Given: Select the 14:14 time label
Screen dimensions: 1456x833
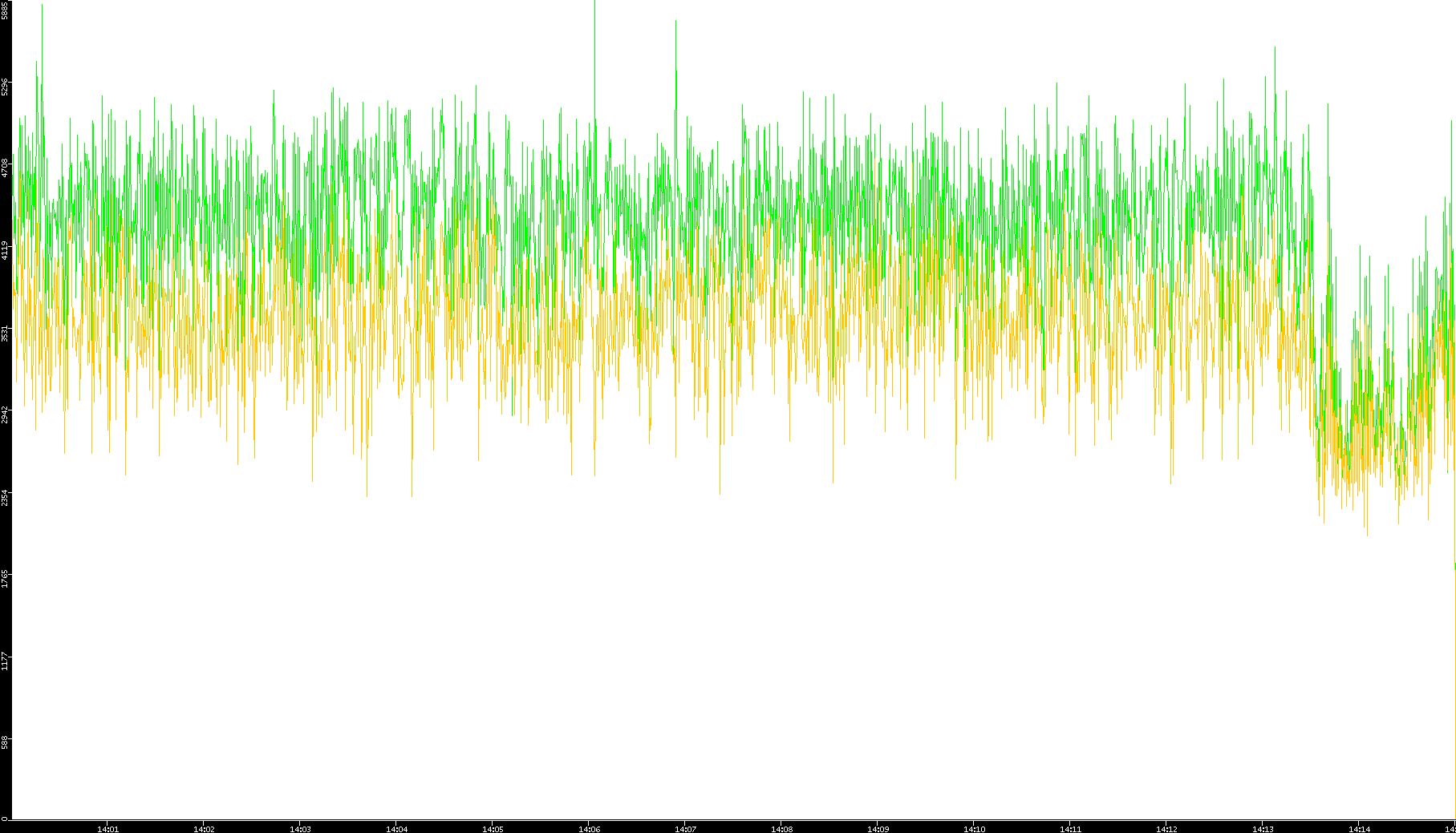Looking at the screenshot, I should (x=1359, y=829).
